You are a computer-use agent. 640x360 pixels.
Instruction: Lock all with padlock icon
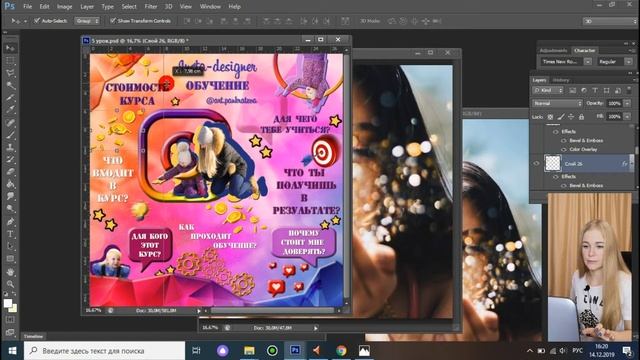pos(582,117)
